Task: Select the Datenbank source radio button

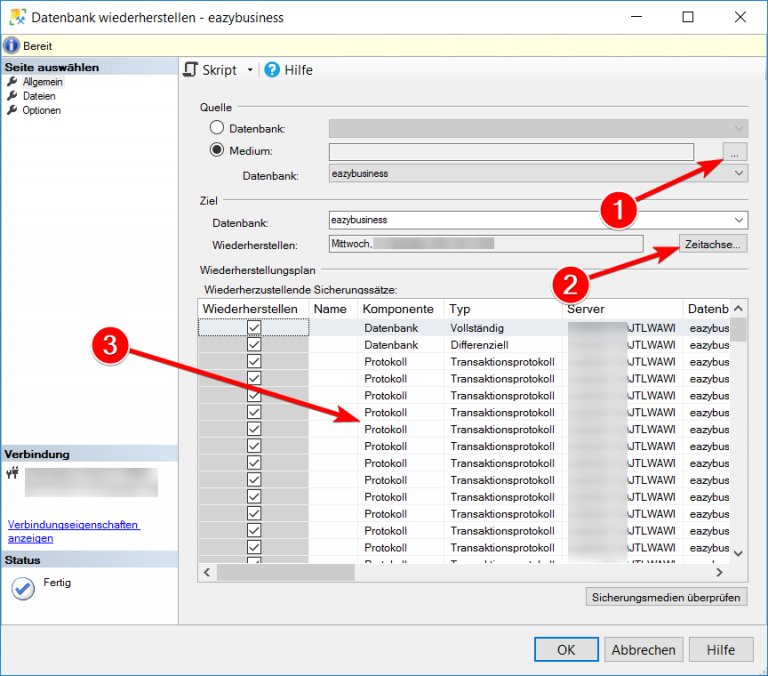Action: (x=217, y=128)
